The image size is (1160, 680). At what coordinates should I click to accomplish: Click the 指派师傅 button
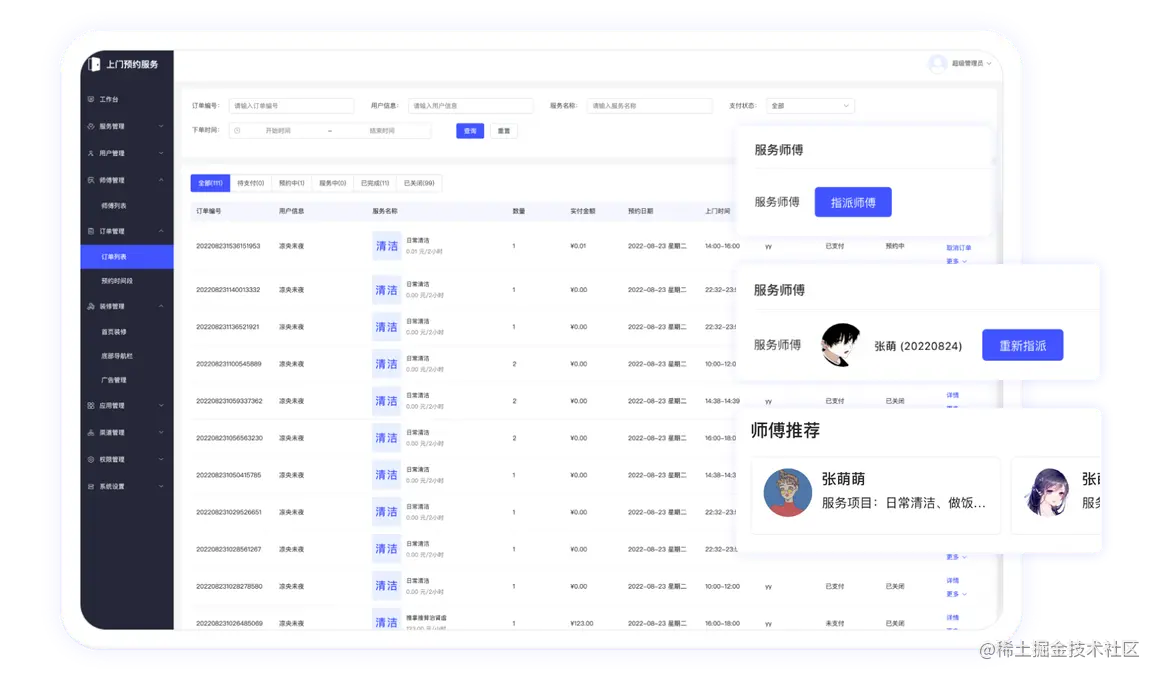coord(853,202)
